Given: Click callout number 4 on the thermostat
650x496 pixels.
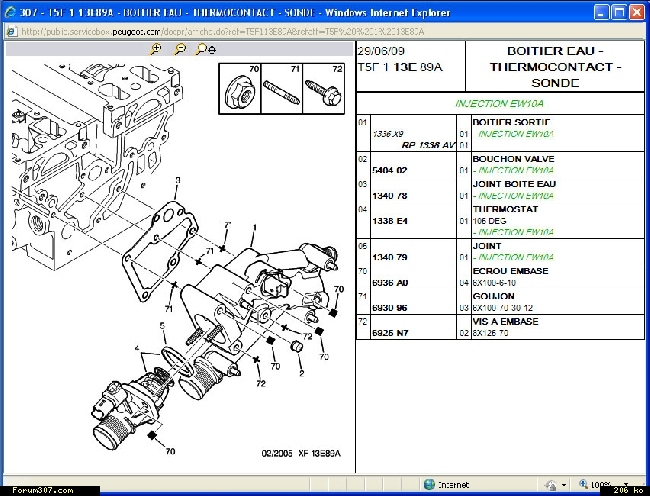Looking at the screenshot, I should pyautogui.click(x=137, y=348).
